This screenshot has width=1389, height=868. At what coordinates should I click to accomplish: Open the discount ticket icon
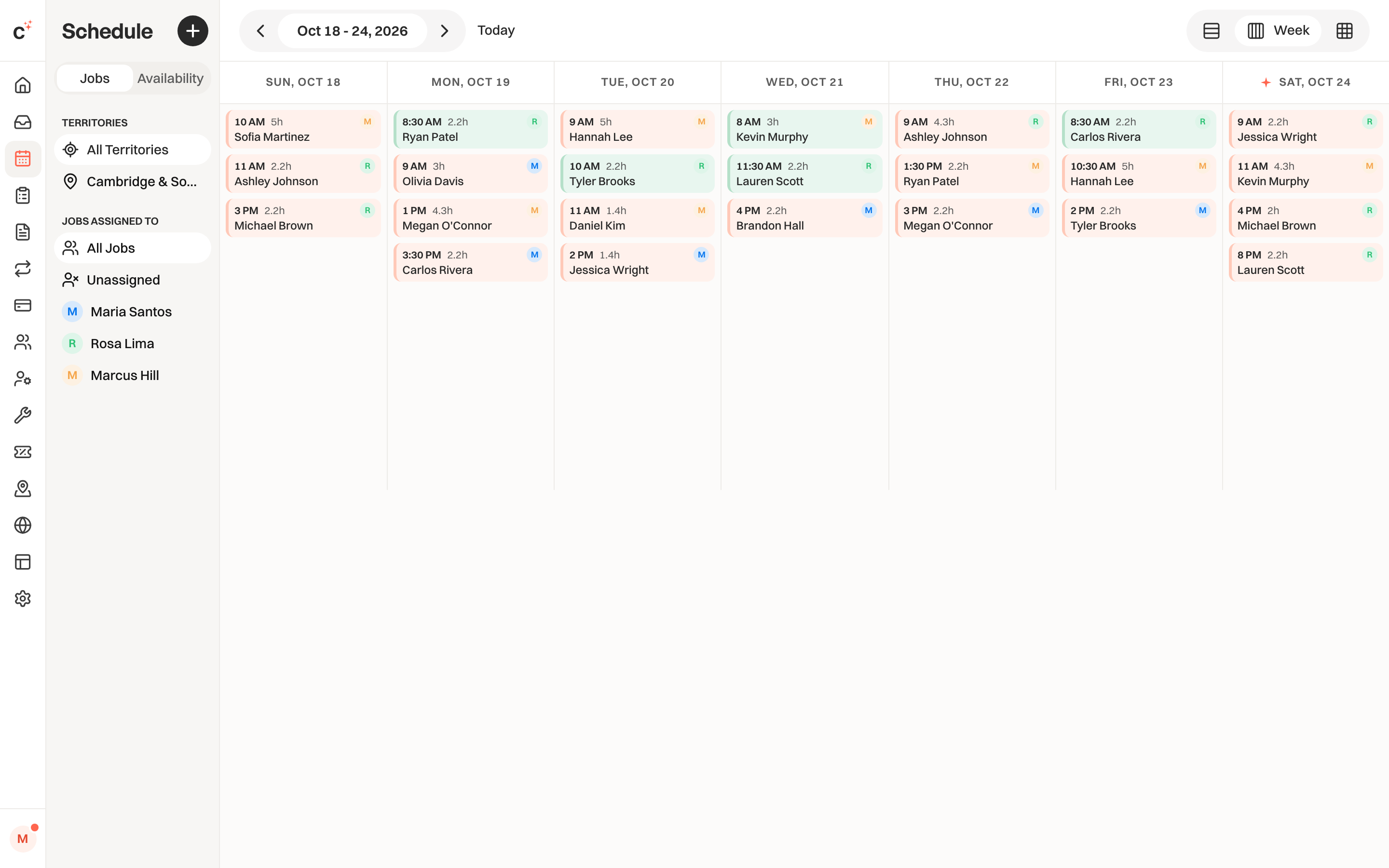(22, 452)
